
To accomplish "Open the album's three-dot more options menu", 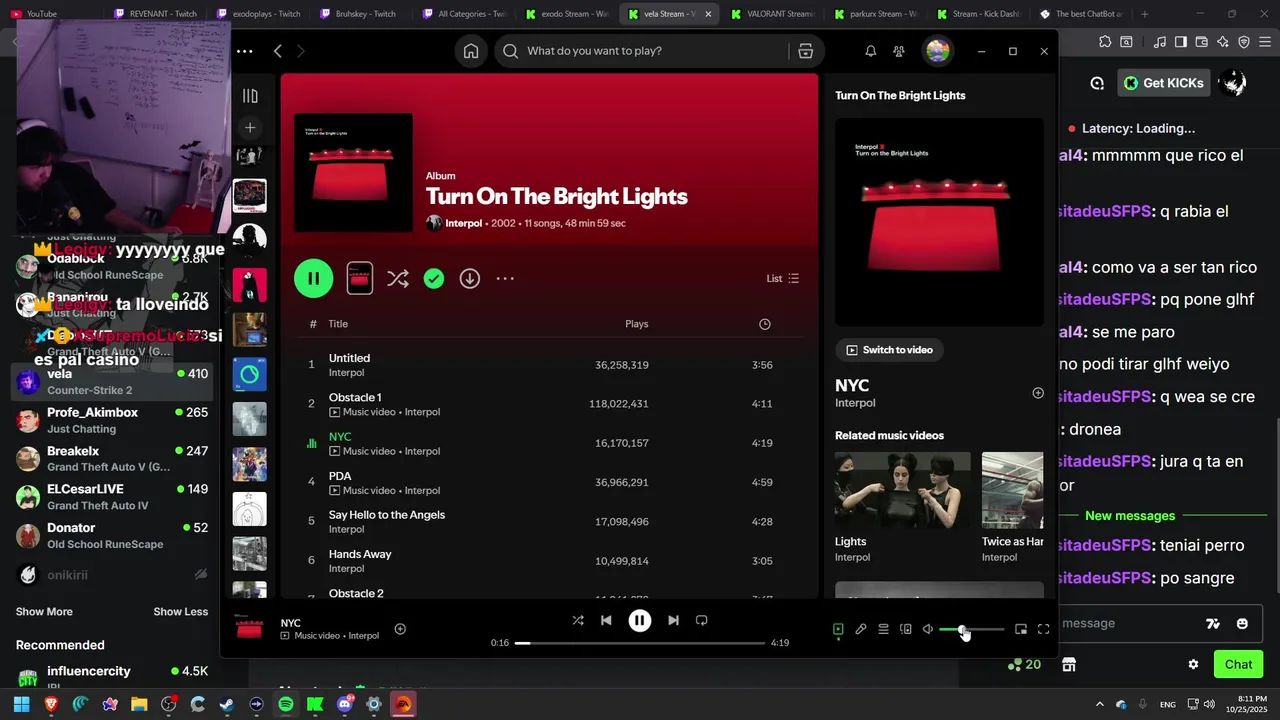I will tap(505, 279).
